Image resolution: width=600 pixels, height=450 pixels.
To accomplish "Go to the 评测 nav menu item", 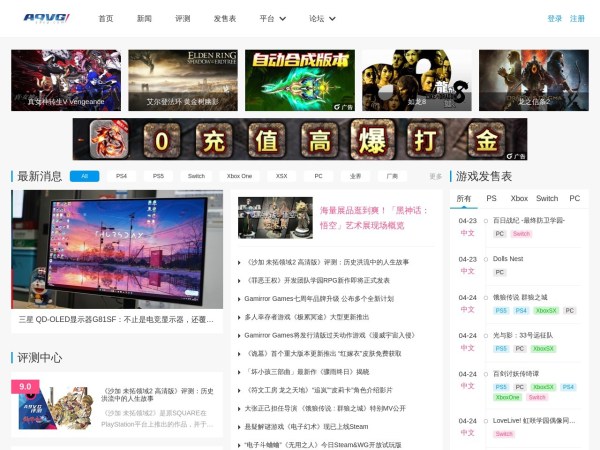I will 182,18.
